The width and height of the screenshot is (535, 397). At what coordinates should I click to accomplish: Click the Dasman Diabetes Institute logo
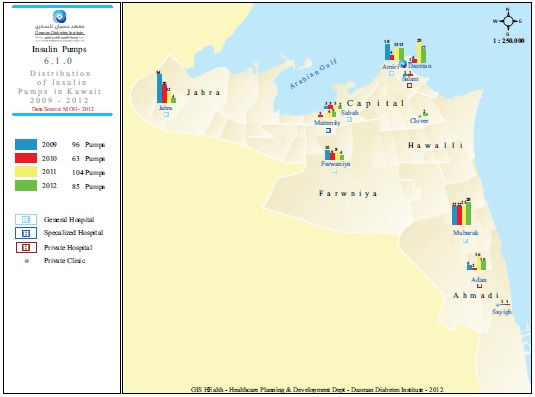pyautogui.click(x=59, y=16)
